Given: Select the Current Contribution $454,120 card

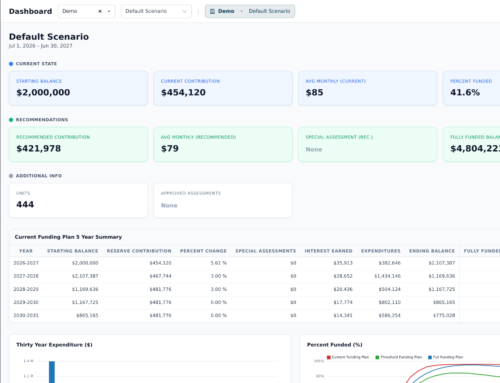Looking at the screenshot, I should point(223,88).
